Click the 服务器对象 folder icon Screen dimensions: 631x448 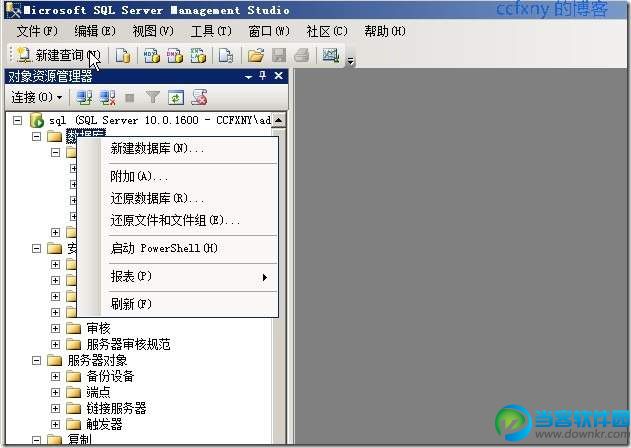54,360
